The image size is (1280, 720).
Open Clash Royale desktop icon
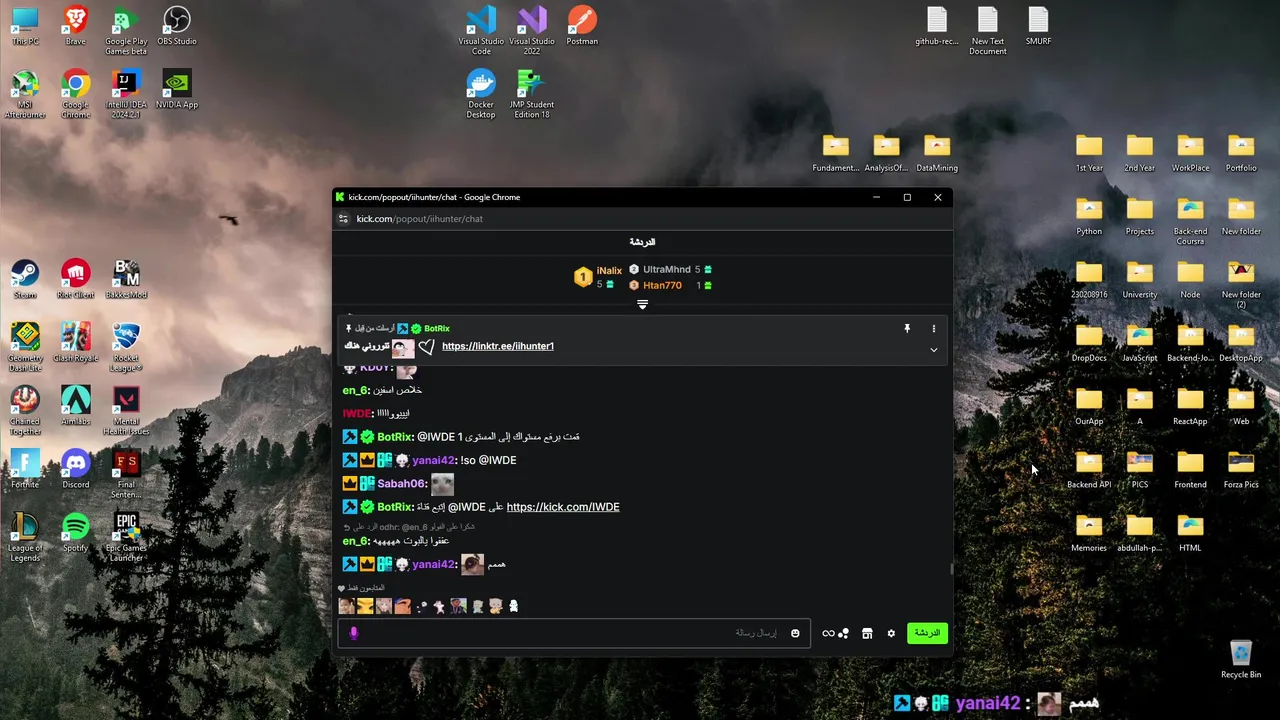click(x=75, y=343)
